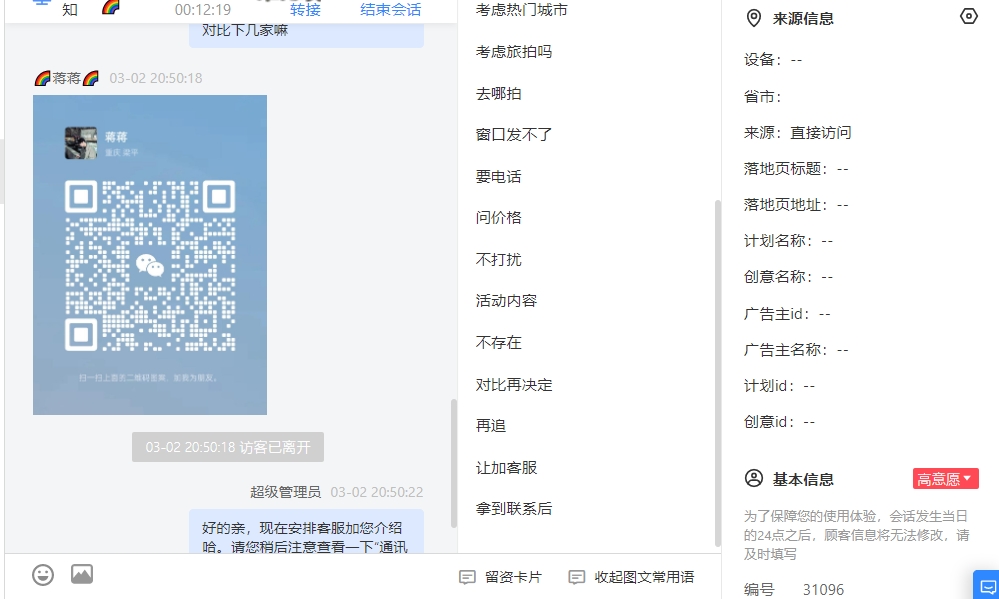Click the 留资卡片 card icon

467,577
